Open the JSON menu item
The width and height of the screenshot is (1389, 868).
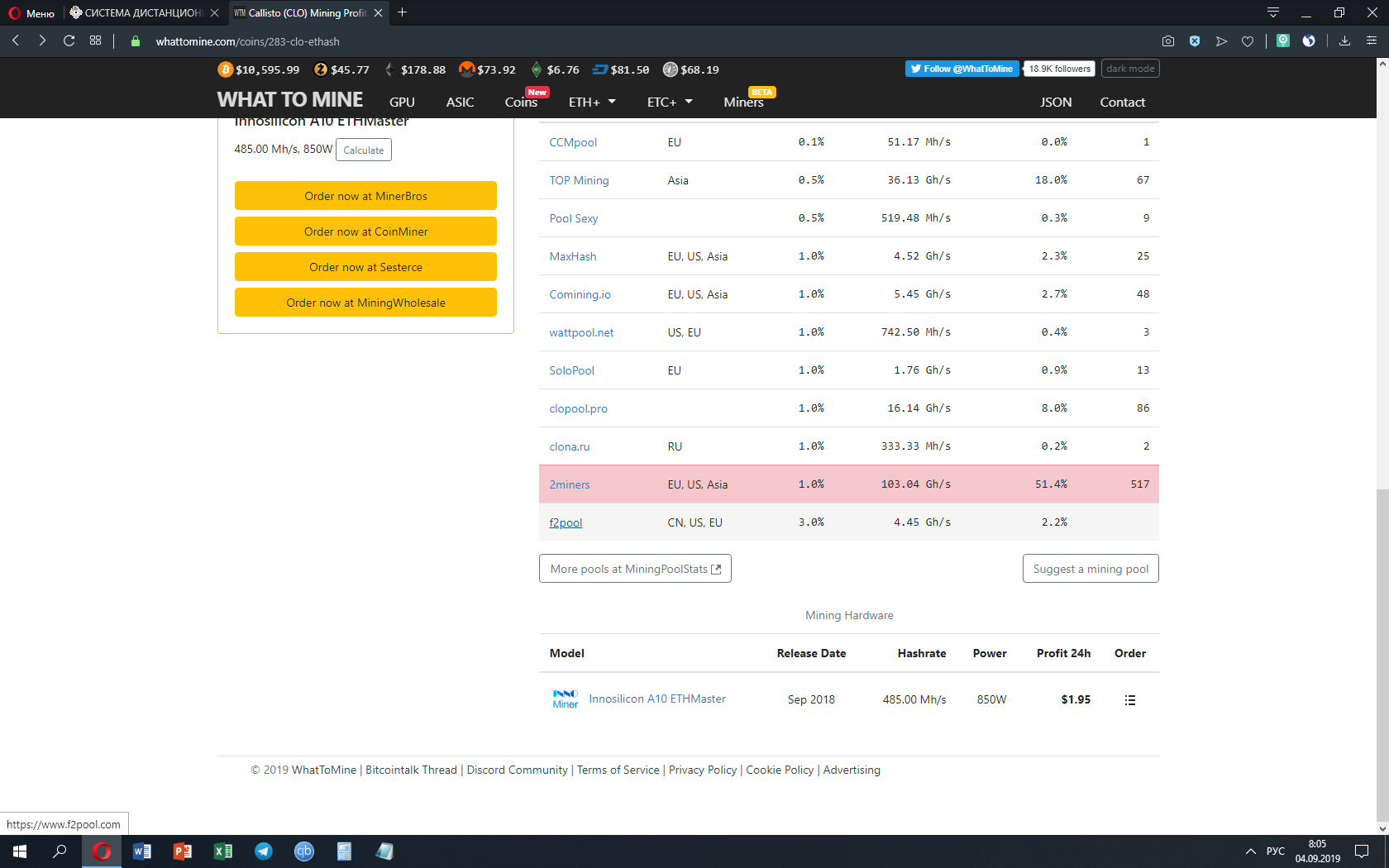pos(1056,102)
